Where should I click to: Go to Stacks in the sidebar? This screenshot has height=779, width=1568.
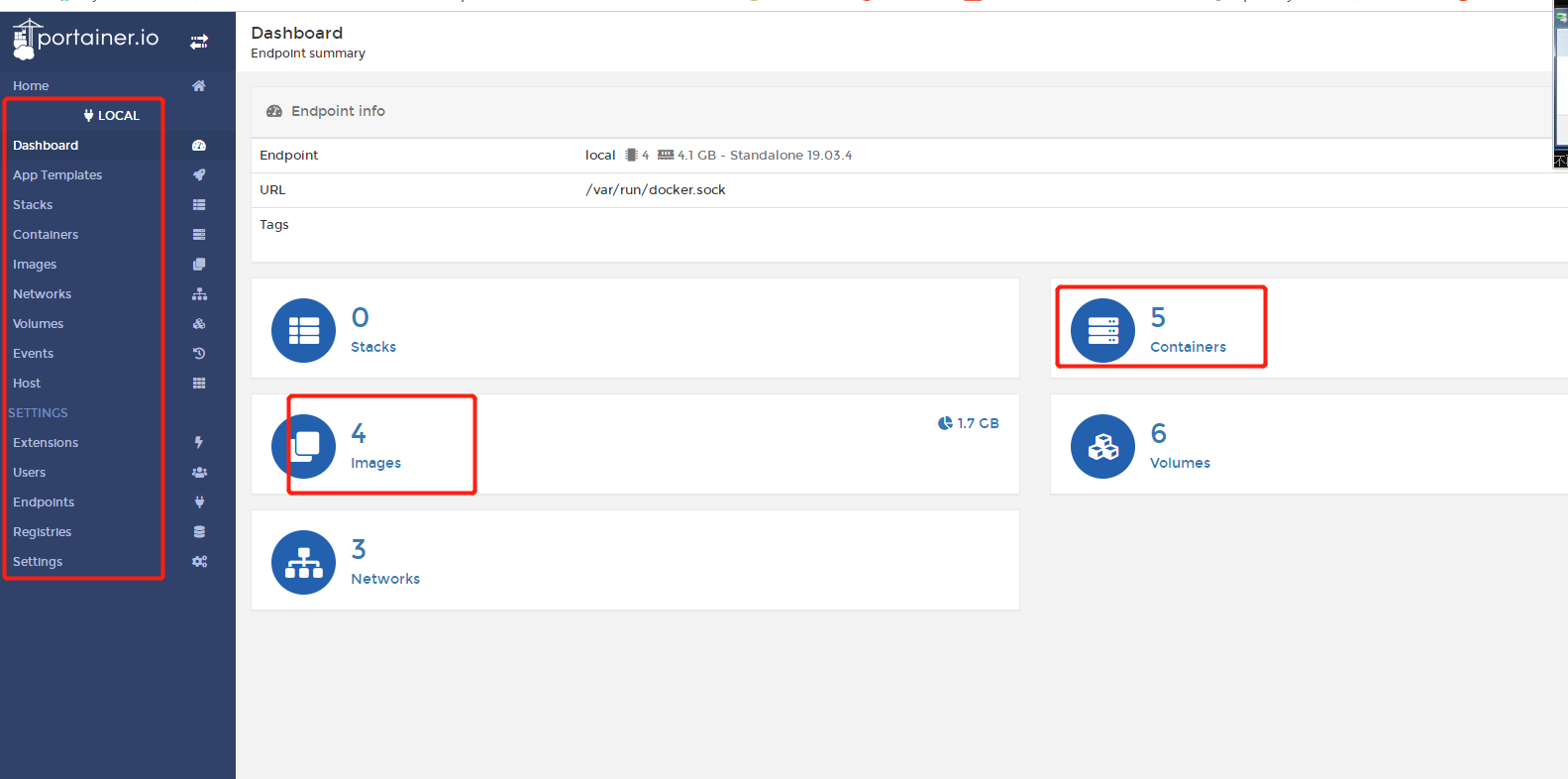(33, 205)
